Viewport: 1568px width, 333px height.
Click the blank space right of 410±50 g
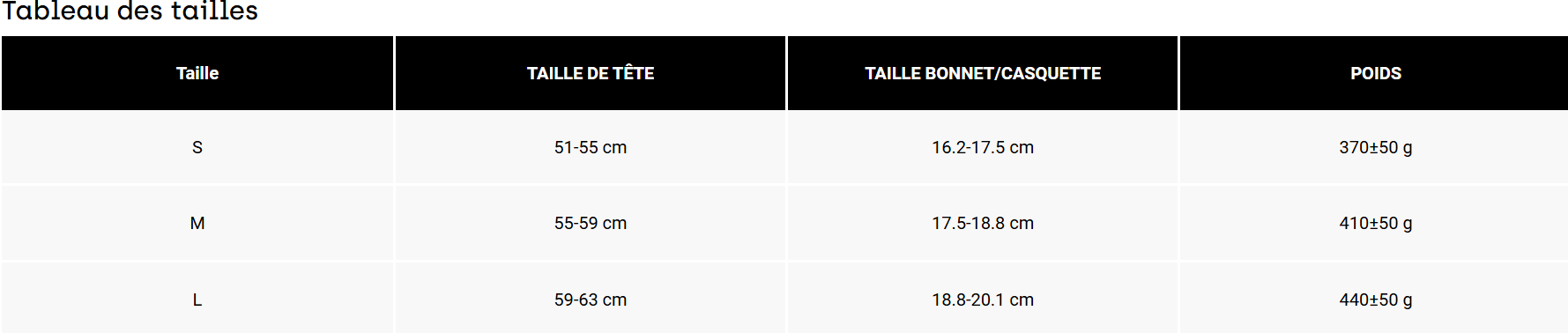[x=1490, y=223]
